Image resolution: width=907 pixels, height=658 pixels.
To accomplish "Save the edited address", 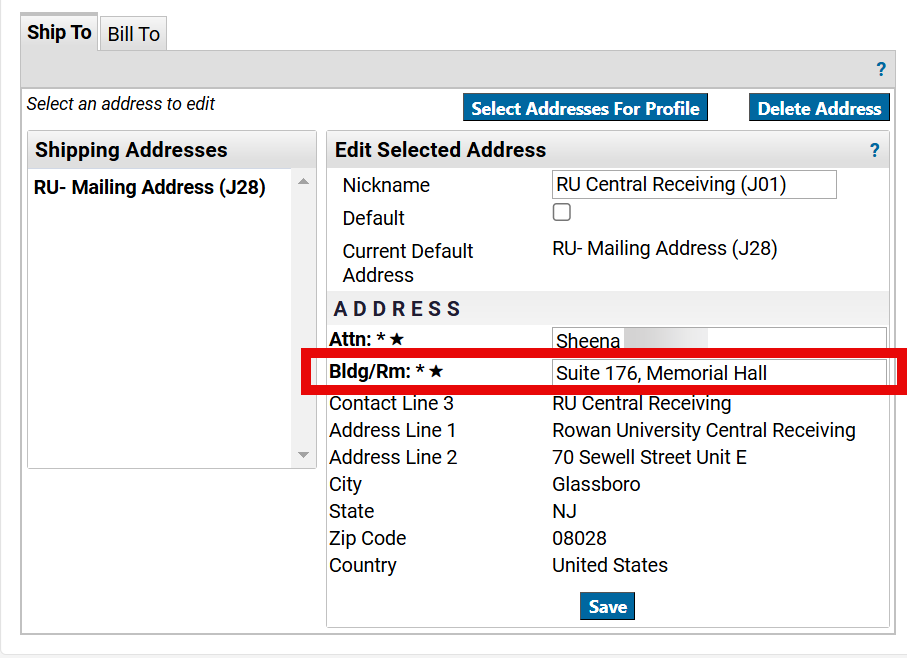I will 607,606.
